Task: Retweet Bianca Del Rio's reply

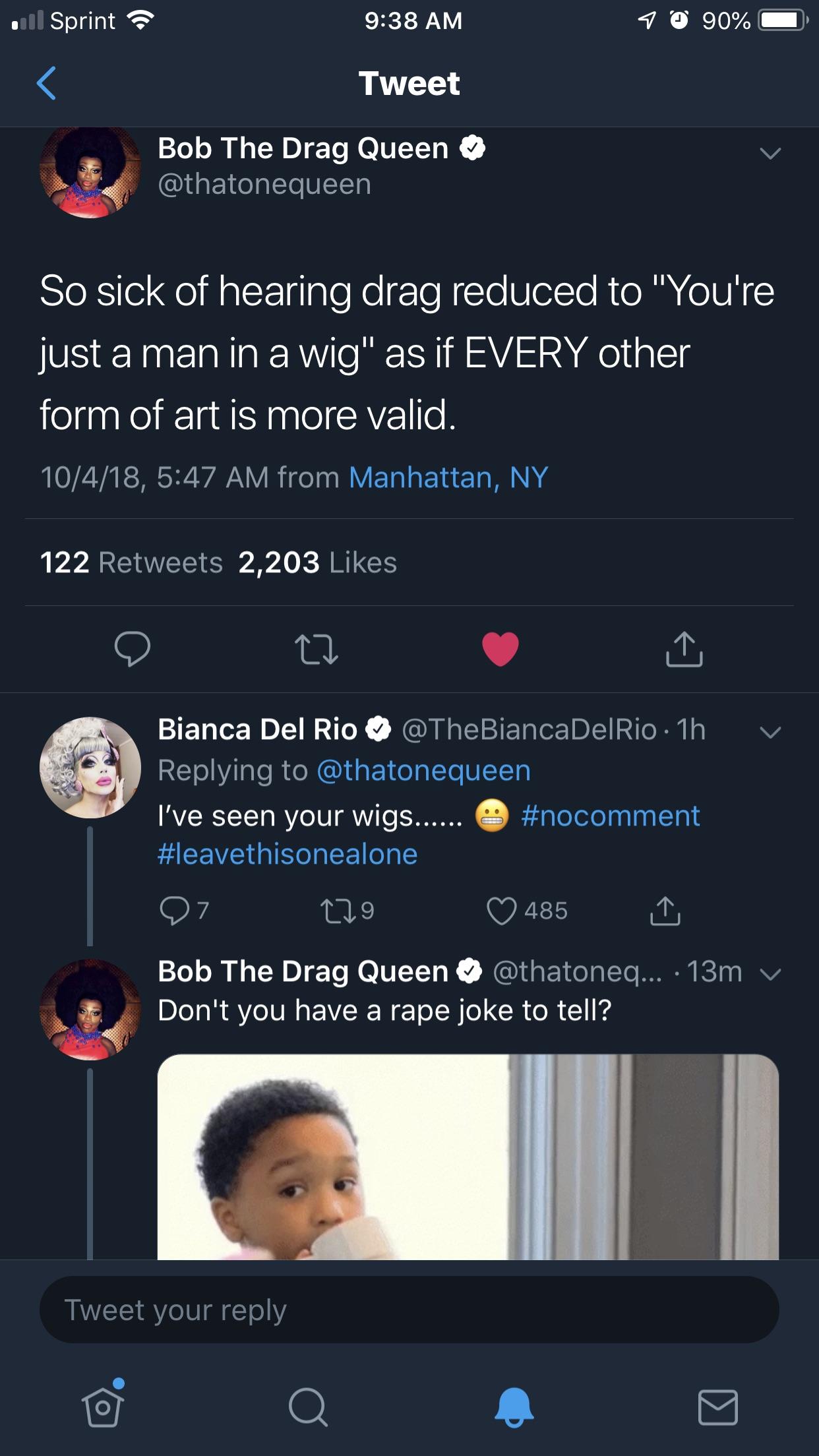Action: [x=337, y=911]
